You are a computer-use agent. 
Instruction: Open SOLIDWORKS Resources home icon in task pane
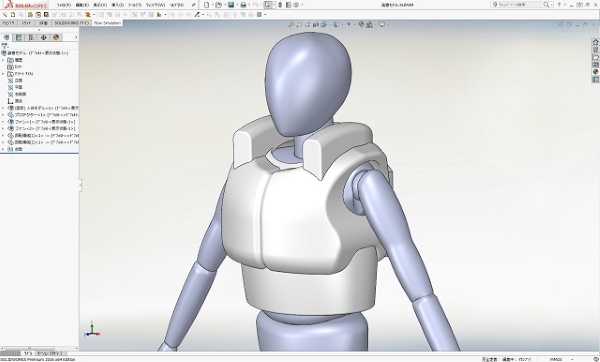pyautogui.click(x=595, y=42)
